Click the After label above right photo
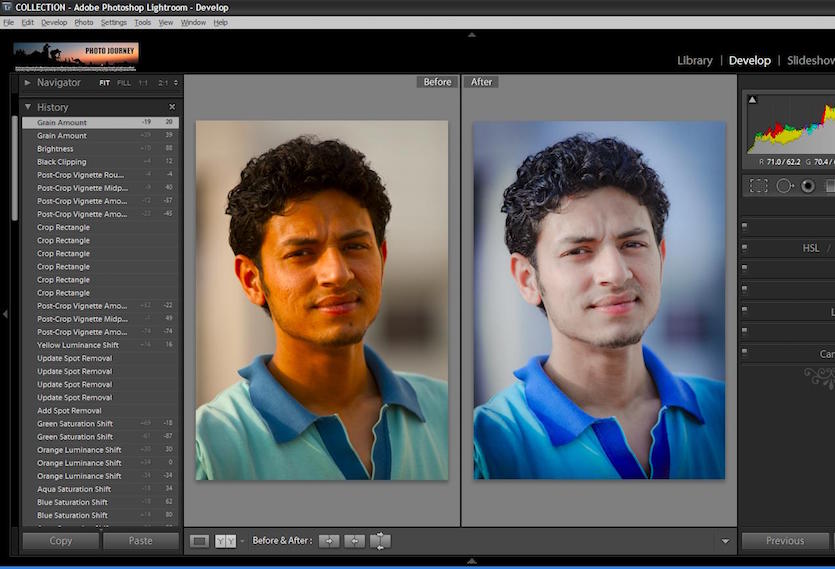835x569 pixels. [481, 82]
